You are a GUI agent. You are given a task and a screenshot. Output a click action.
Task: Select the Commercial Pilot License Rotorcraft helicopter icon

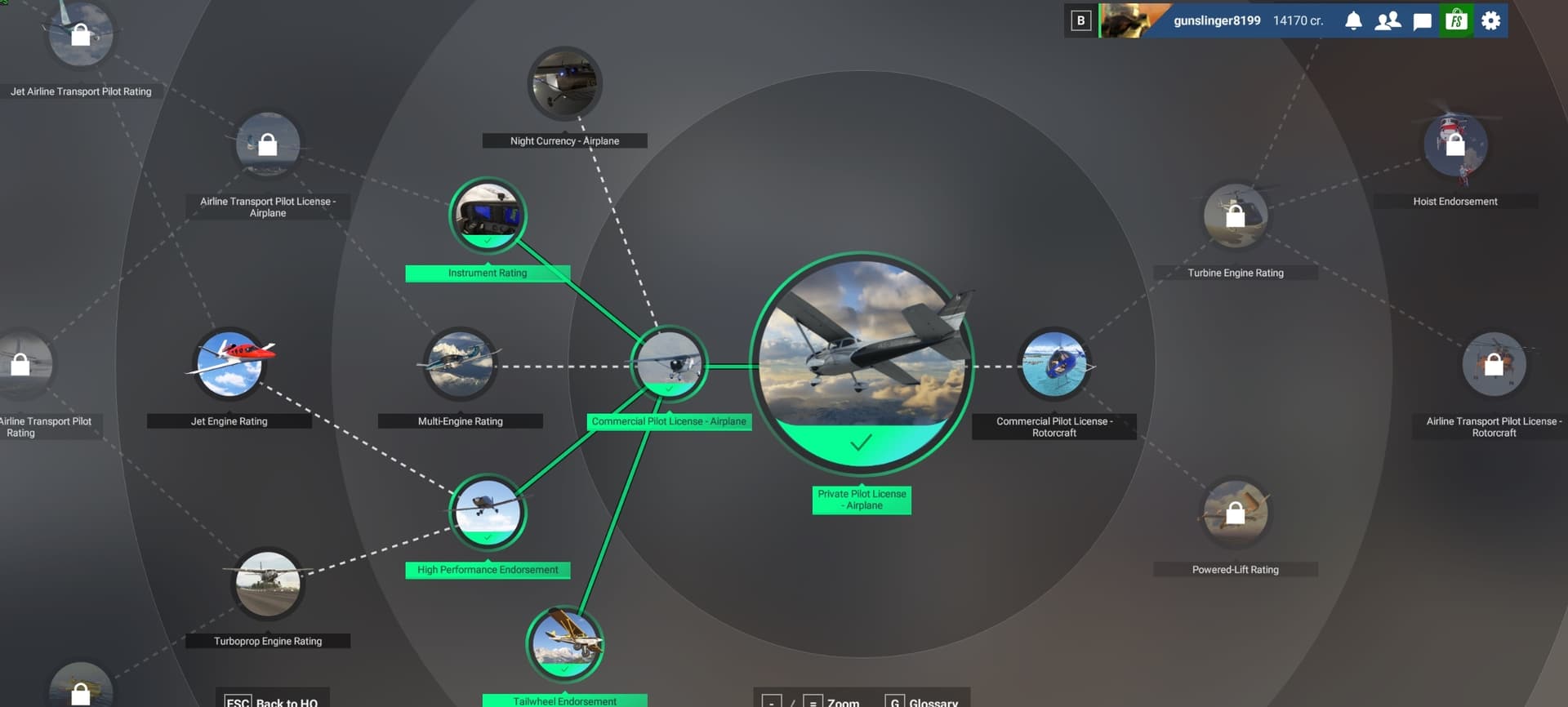(1054, 364)
